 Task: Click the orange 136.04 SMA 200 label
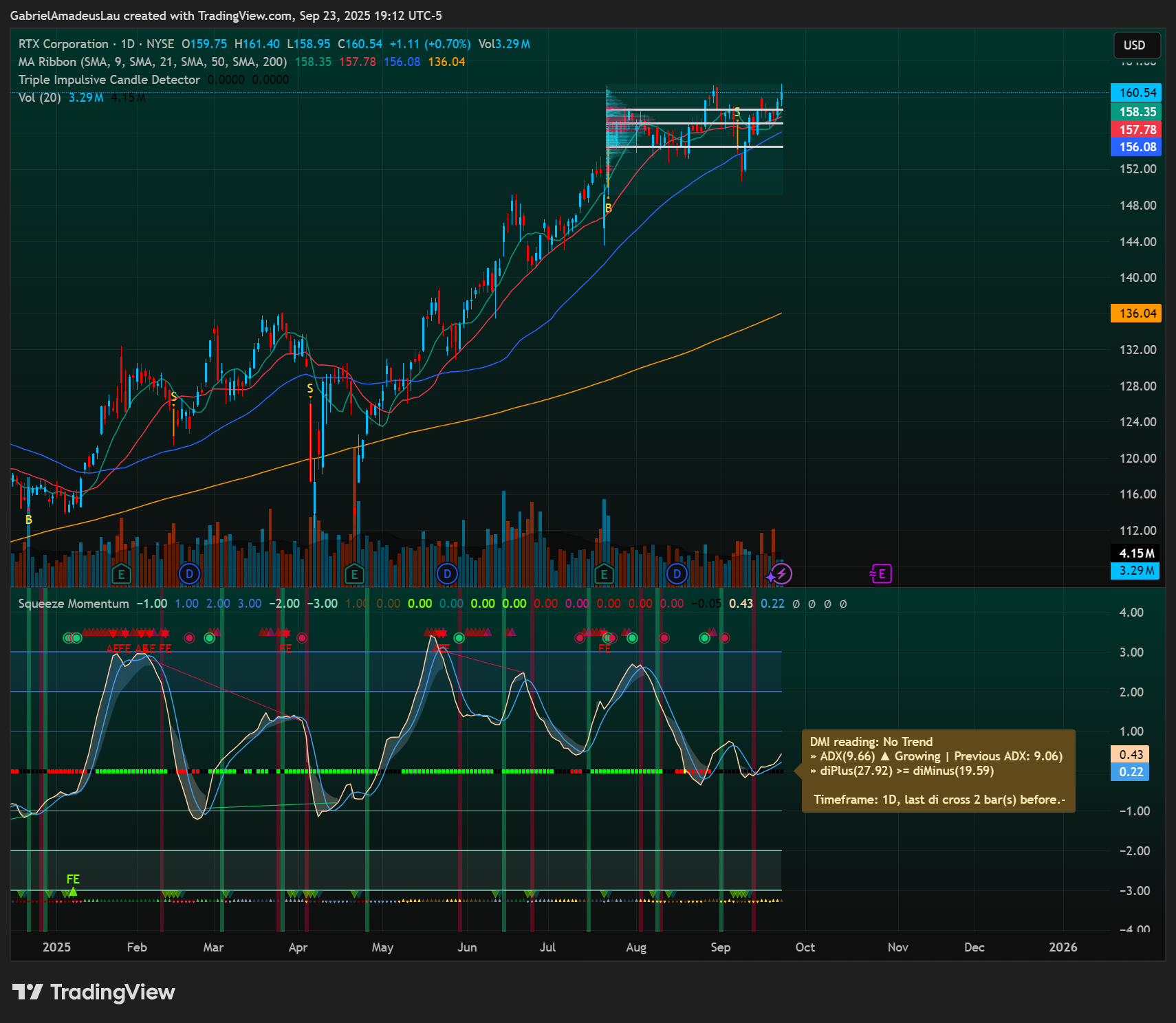coord(1136,313)
